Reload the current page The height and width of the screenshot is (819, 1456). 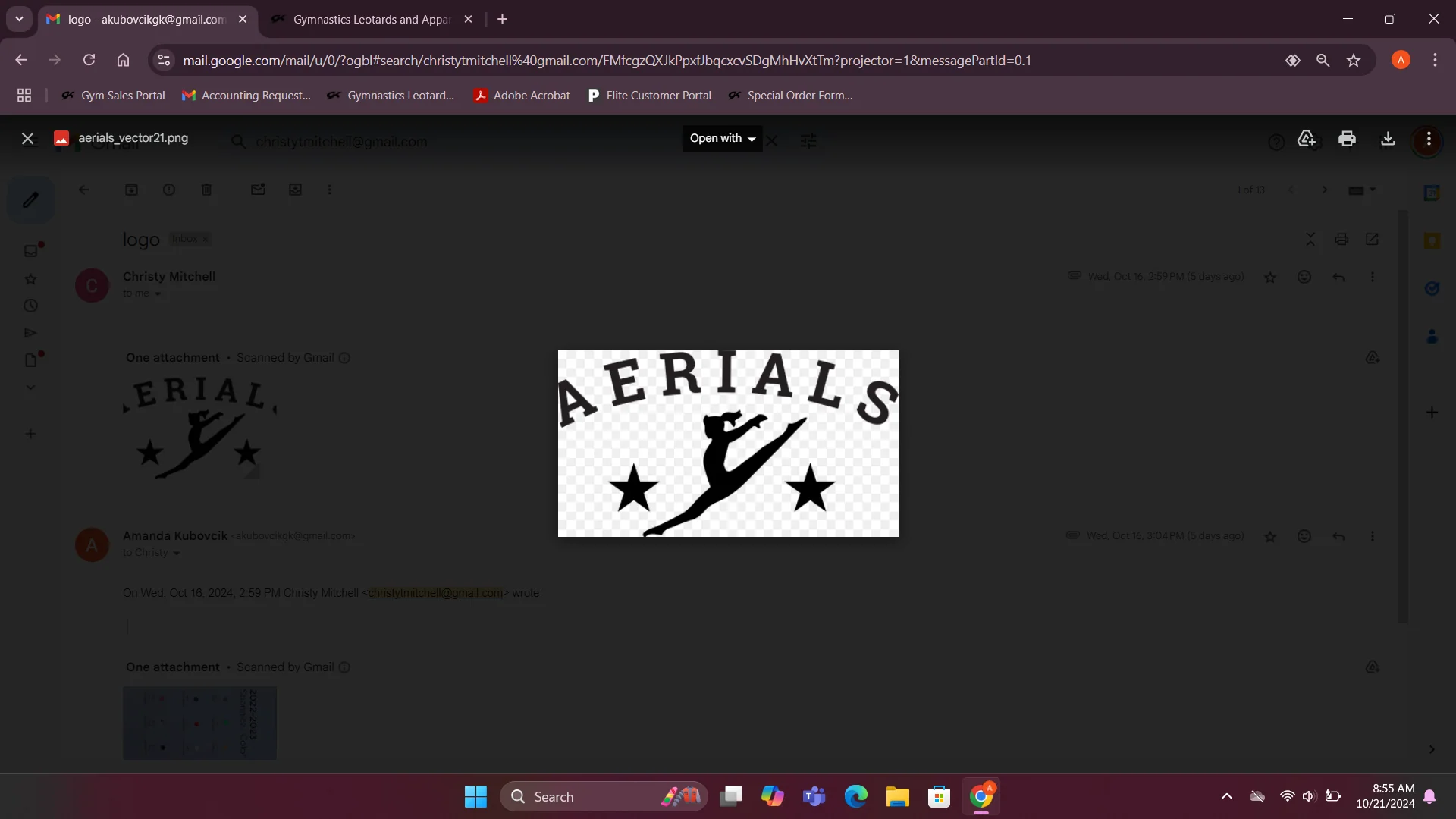[89, 60]
